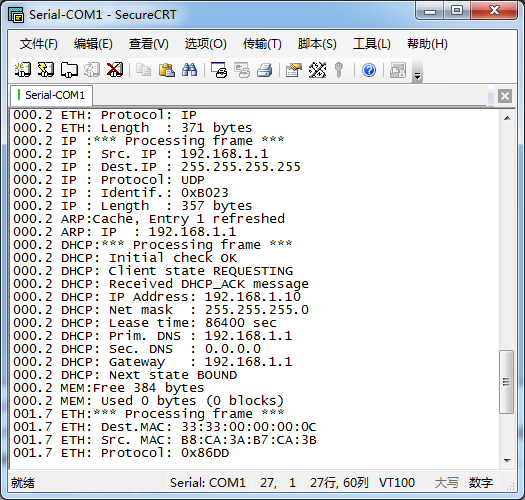Click the 'Net mask : 255.255.255.0' line
Image resolution: width=525 pixels, height=500 pixels.
161,310
